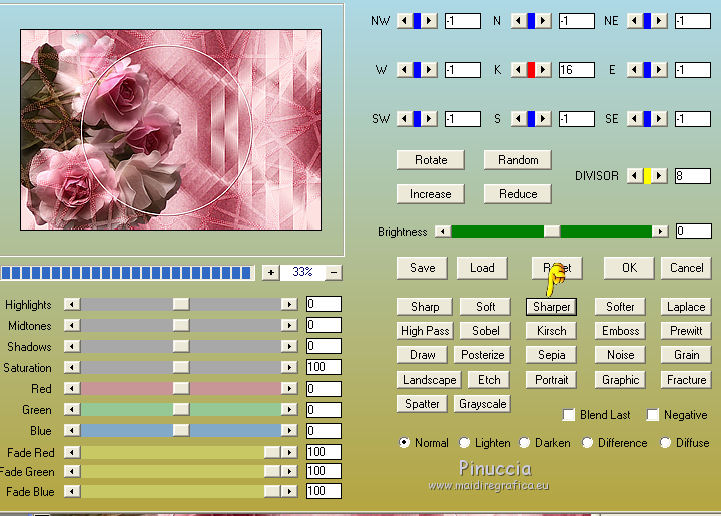Click the OK button
The width and height of the screenshot is (721, 516).
tap(629, 268)
